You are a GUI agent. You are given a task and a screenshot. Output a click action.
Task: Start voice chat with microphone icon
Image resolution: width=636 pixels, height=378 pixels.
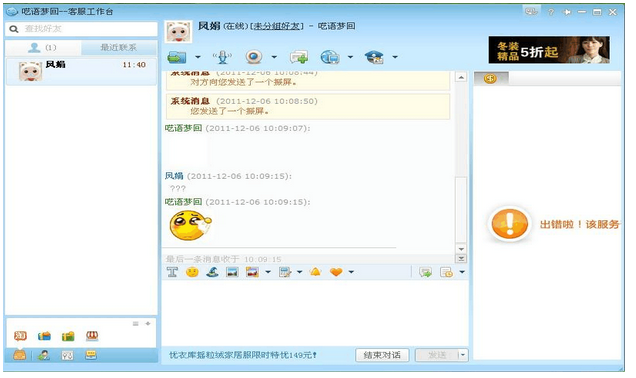pyautogui.click(x=222, y=57)
